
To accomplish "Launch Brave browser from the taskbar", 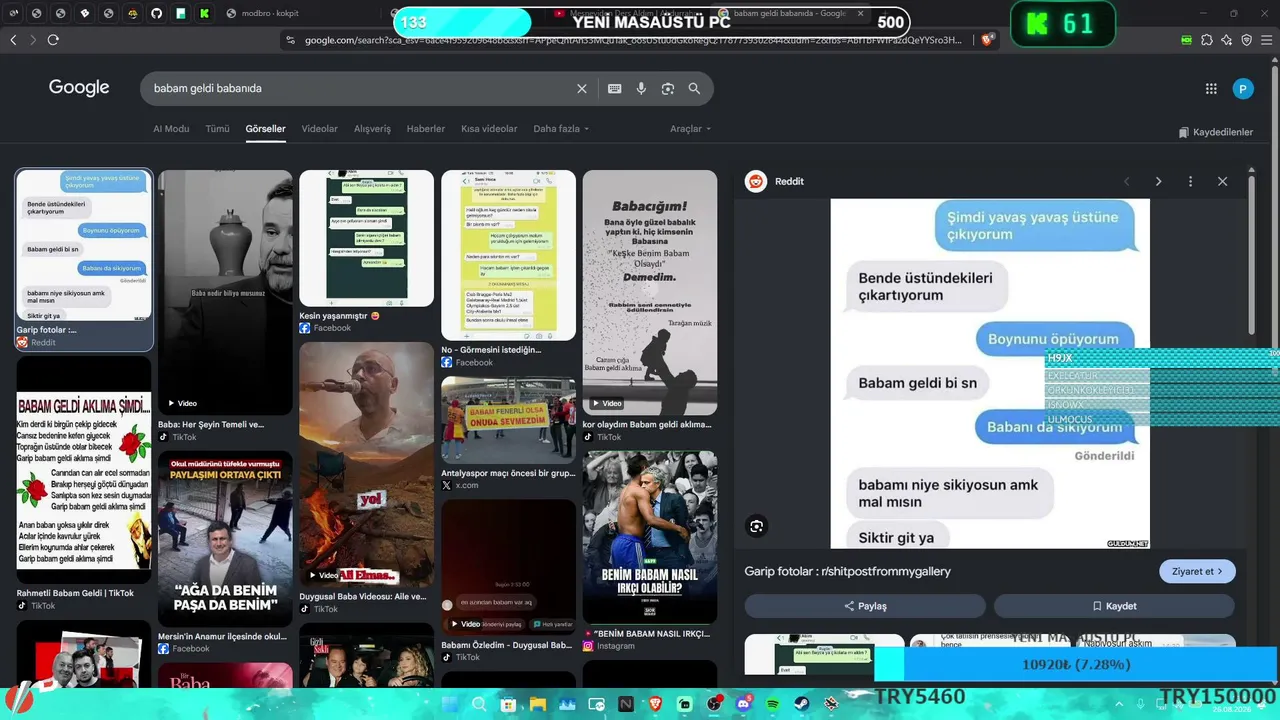I will tap(655, 704).
